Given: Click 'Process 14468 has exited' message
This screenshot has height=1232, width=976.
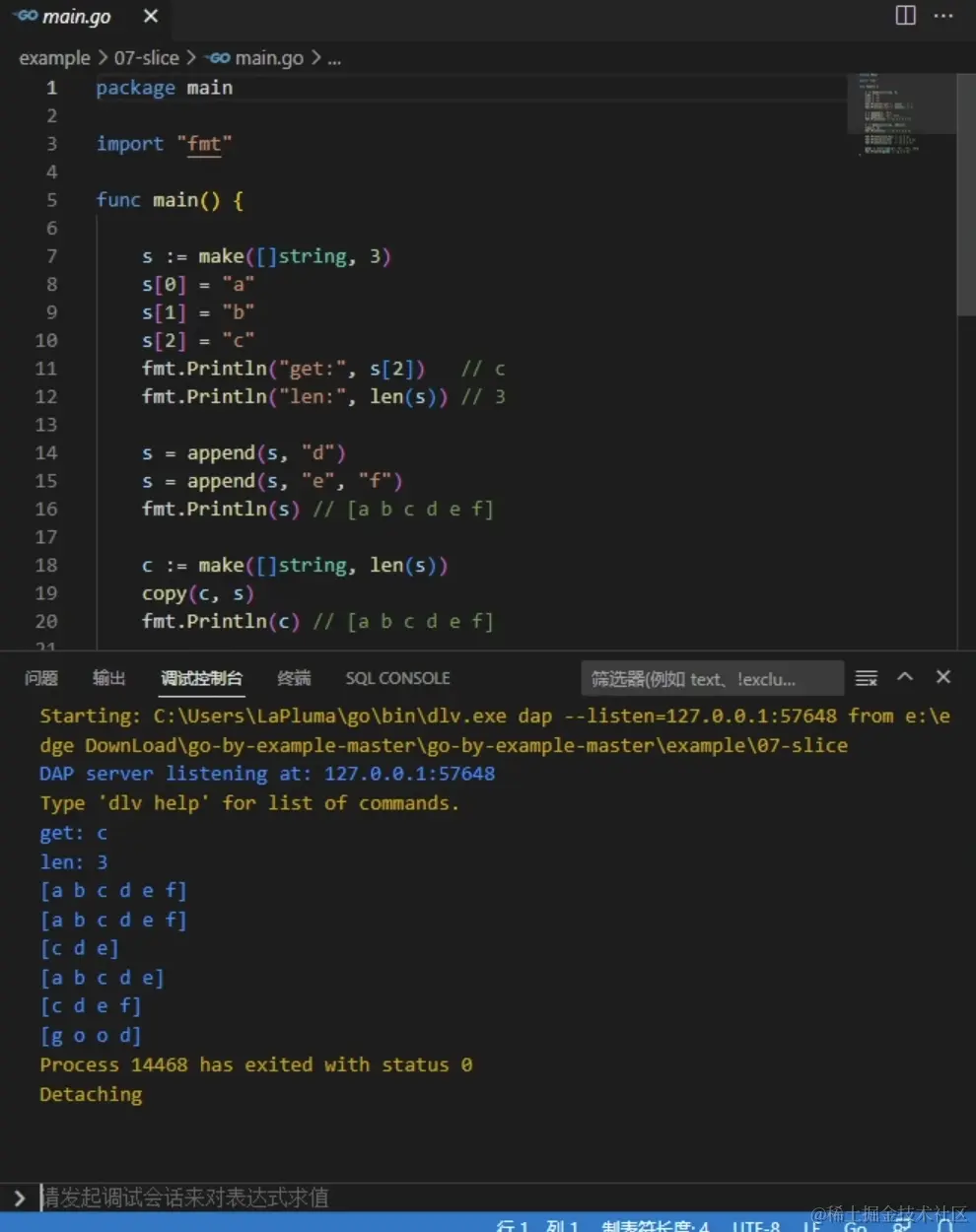Looking at the screenshot, I should [x=256, y=1065].
